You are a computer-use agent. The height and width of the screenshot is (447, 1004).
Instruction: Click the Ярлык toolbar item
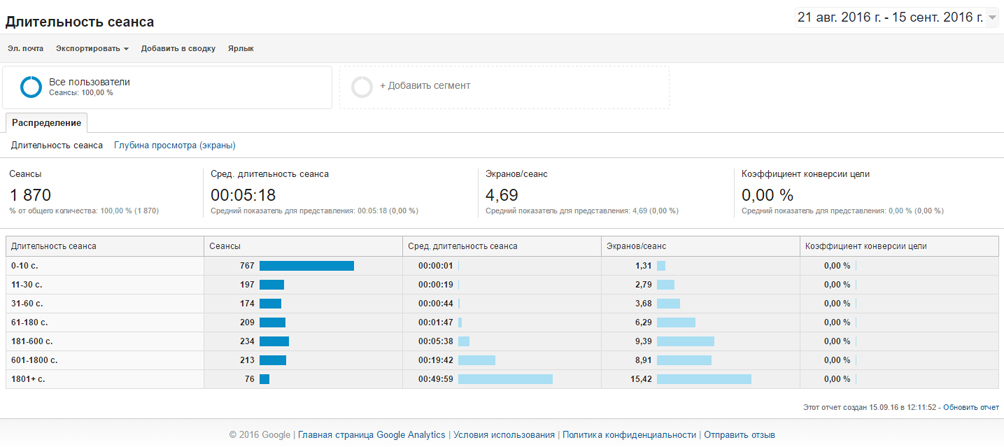point(241,49)
